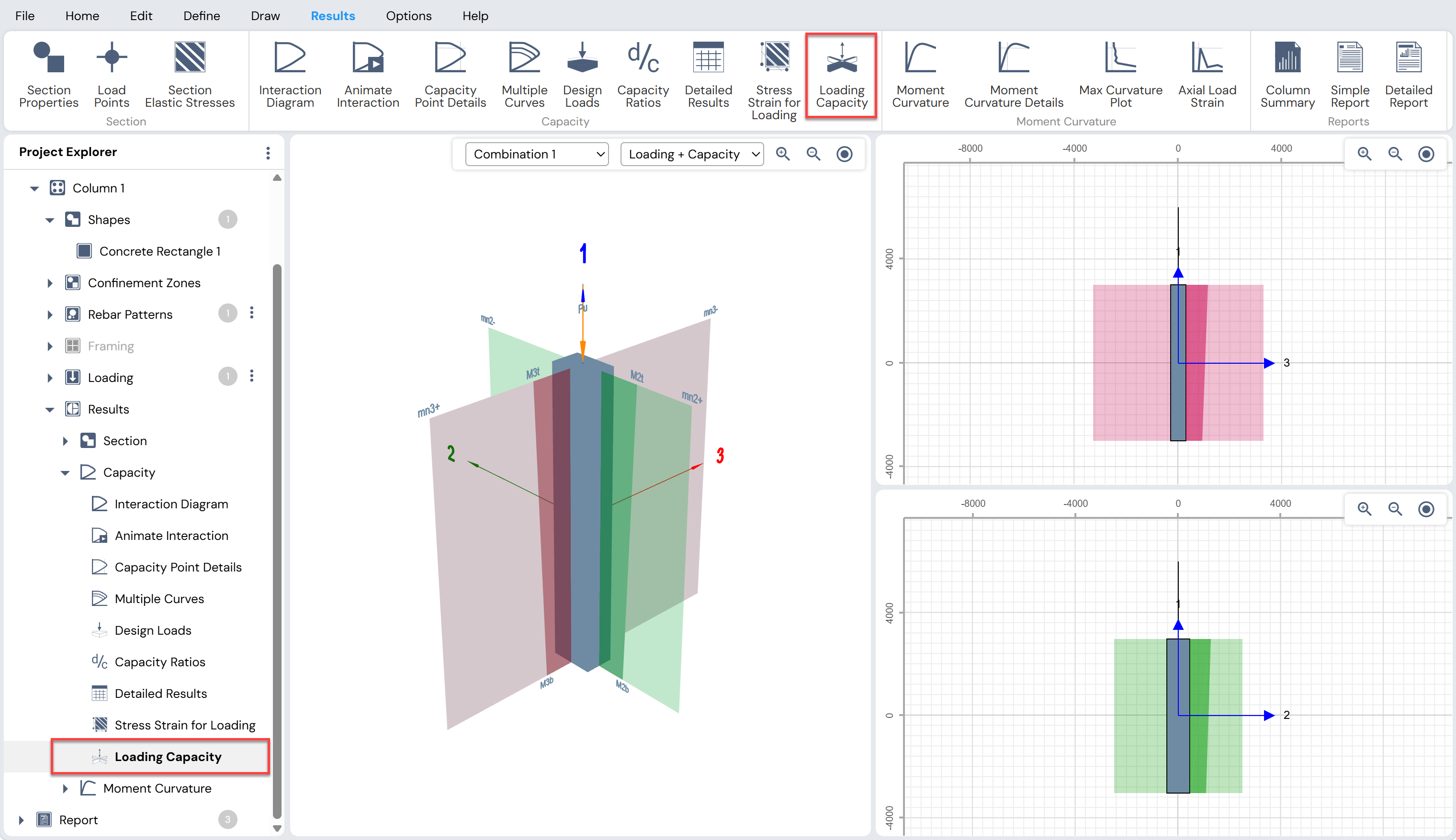
Task: Switch to the Options menu
Action: tap(408, 16)
